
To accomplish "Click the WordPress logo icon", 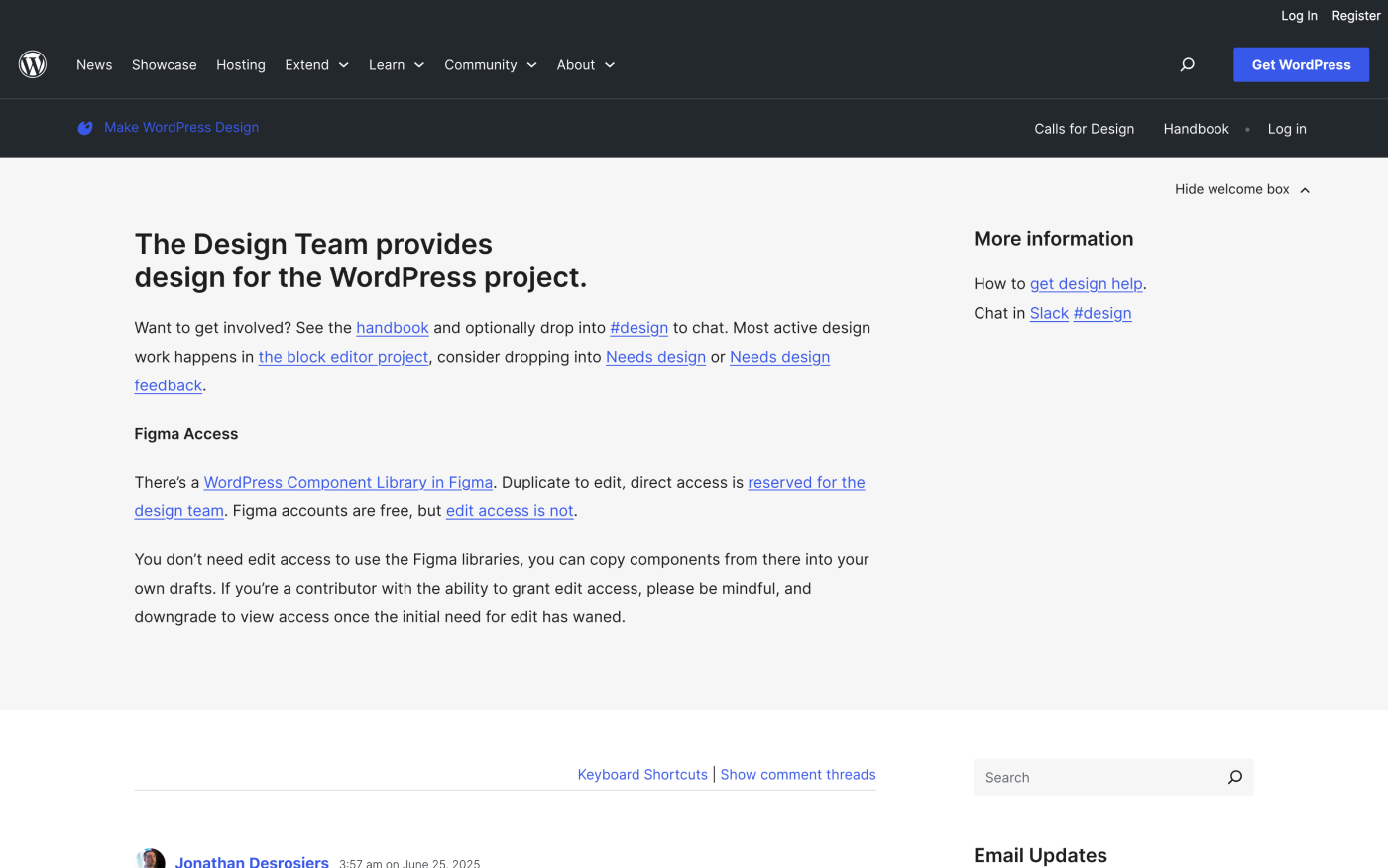I will click(33, 64).
